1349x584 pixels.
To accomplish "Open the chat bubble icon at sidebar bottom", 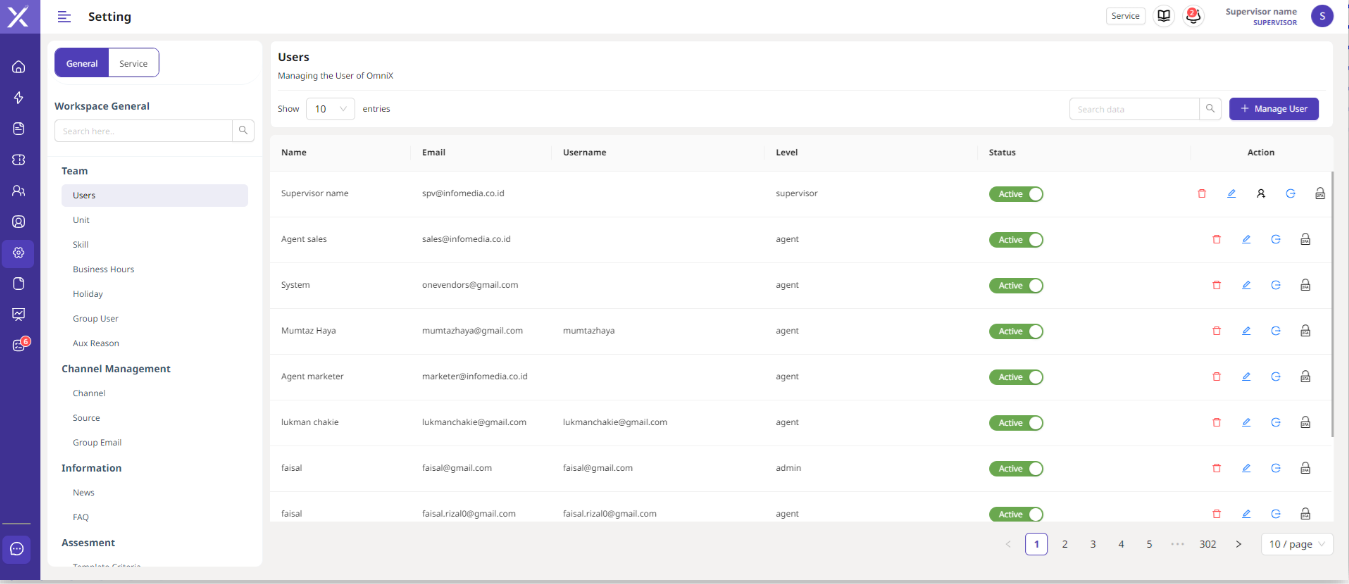I will pos(17,548).
